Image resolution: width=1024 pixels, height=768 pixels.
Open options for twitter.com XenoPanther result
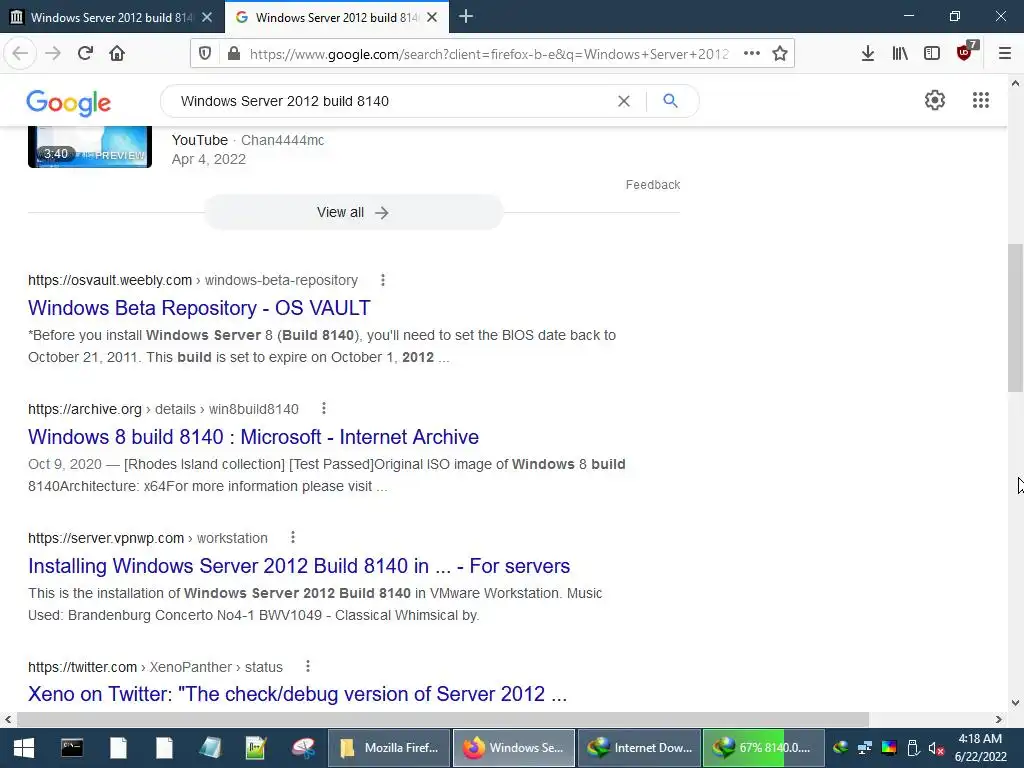coord(308,666)
